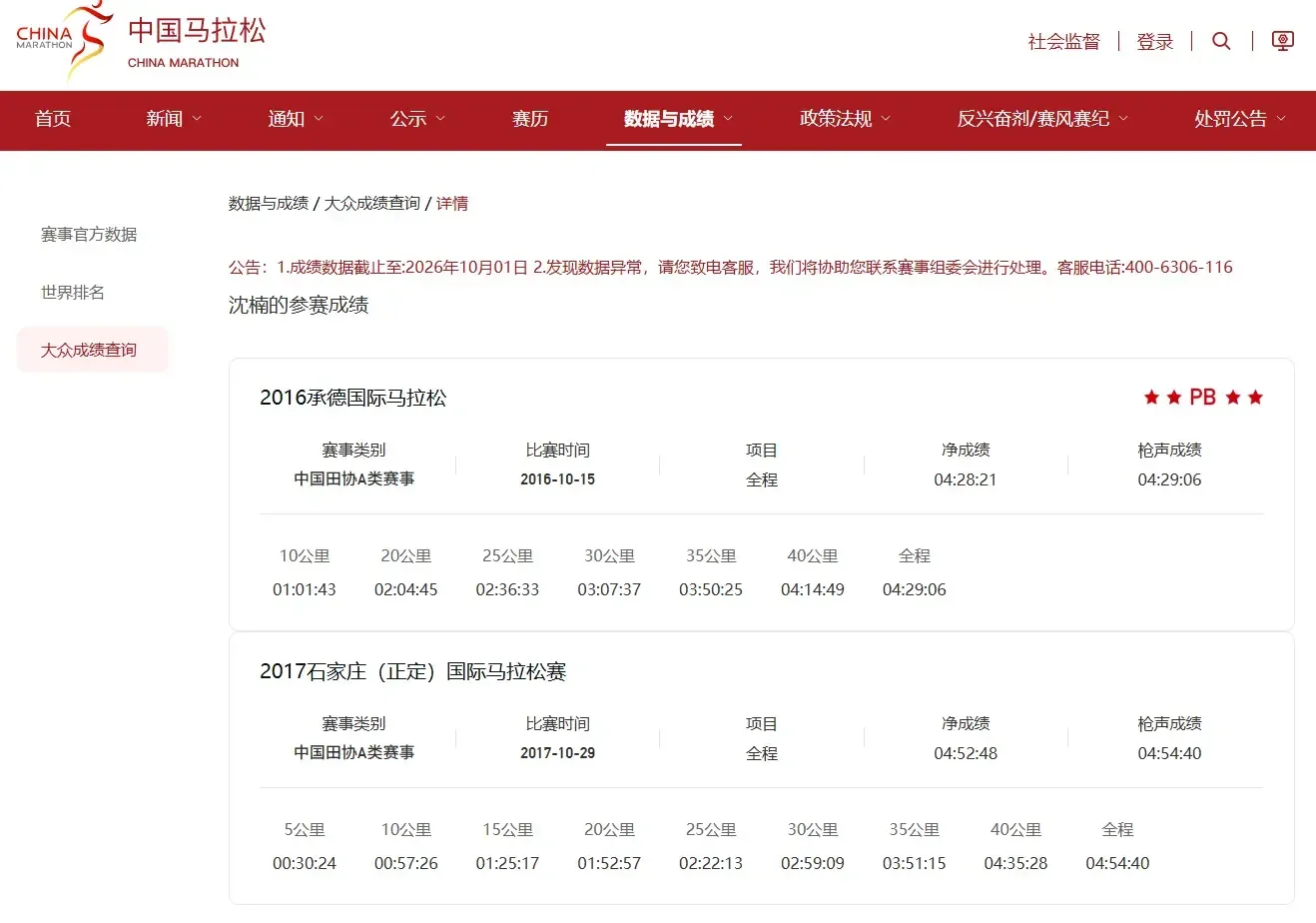Click the customer service notice text
The width and height of the screenshot is (1316, 923).
pos(731,268)
